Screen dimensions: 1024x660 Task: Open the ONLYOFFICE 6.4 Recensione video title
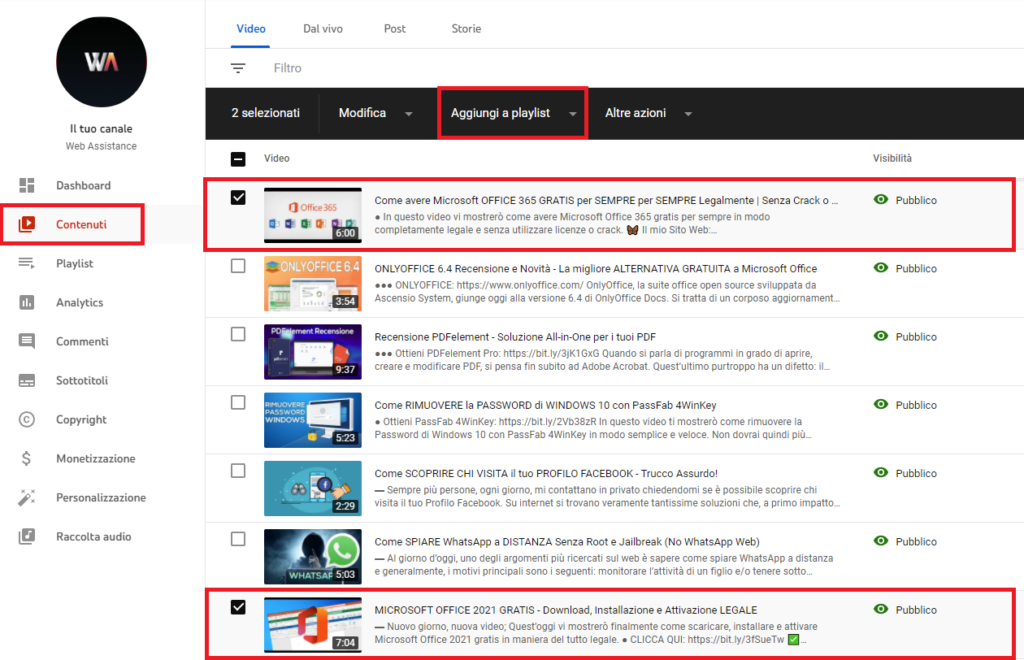point(596,268)
